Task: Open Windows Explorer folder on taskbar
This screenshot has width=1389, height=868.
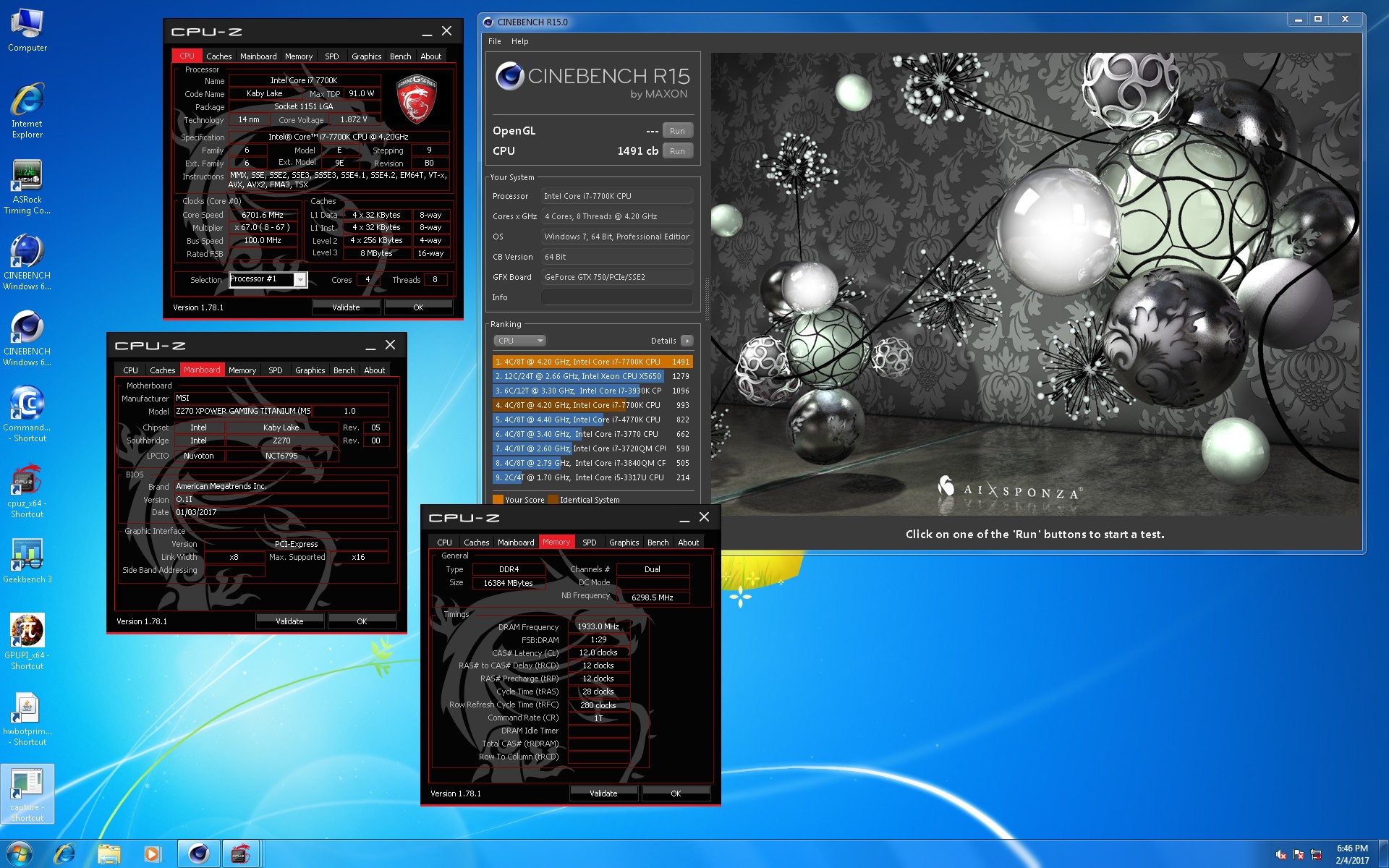Action: [109, 854]
